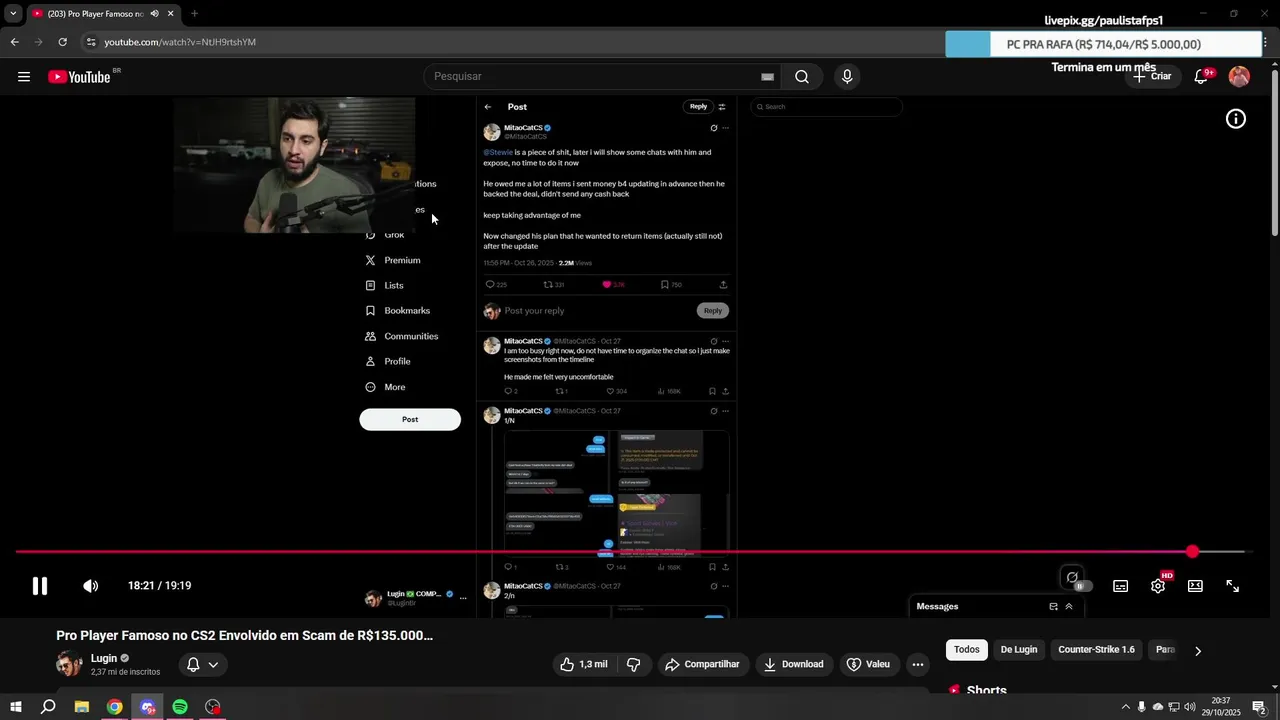1280x720 pixels.
Task: Open the on-screen keyboard in search box
Action: [x=767, y=77]
